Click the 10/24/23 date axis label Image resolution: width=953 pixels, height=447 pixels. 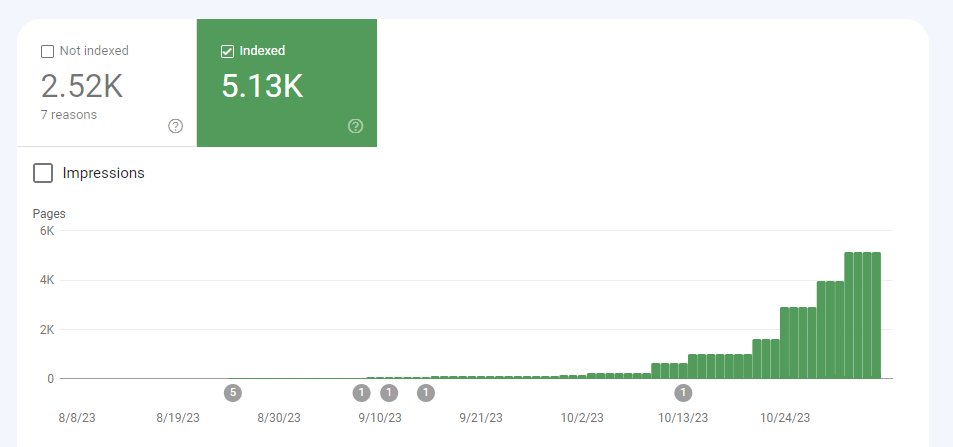click(x=785, y=418)
